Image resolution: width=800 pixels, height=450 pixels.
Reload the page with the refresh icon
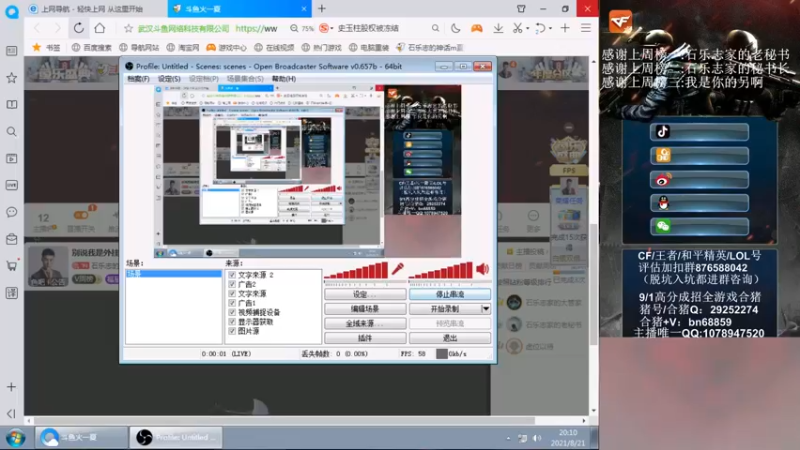pos(79,28)
